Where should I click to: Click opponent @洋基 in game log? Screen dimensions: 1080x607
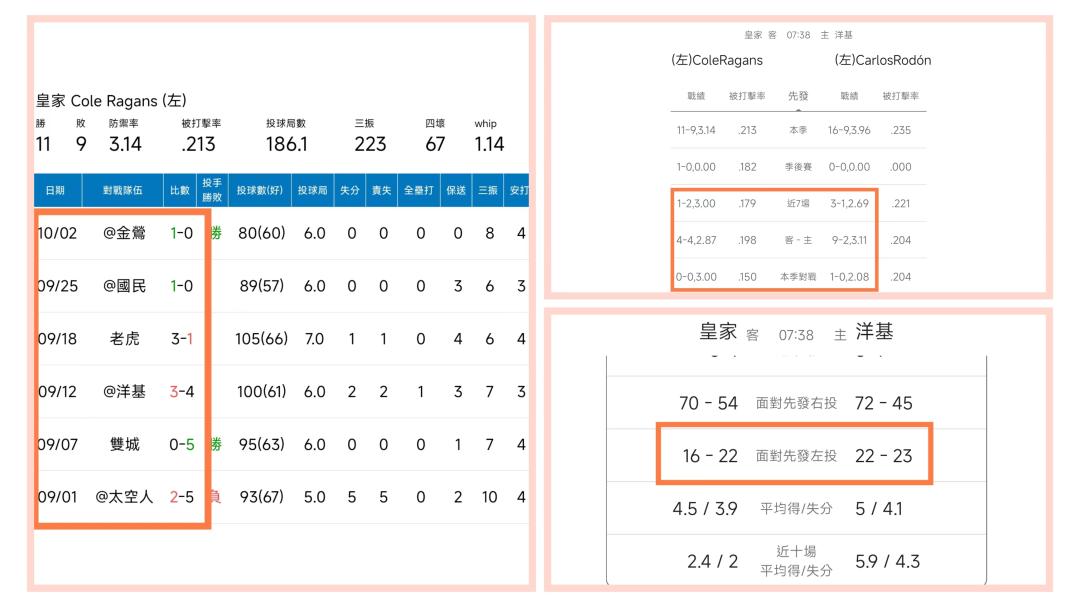(125, 392)
